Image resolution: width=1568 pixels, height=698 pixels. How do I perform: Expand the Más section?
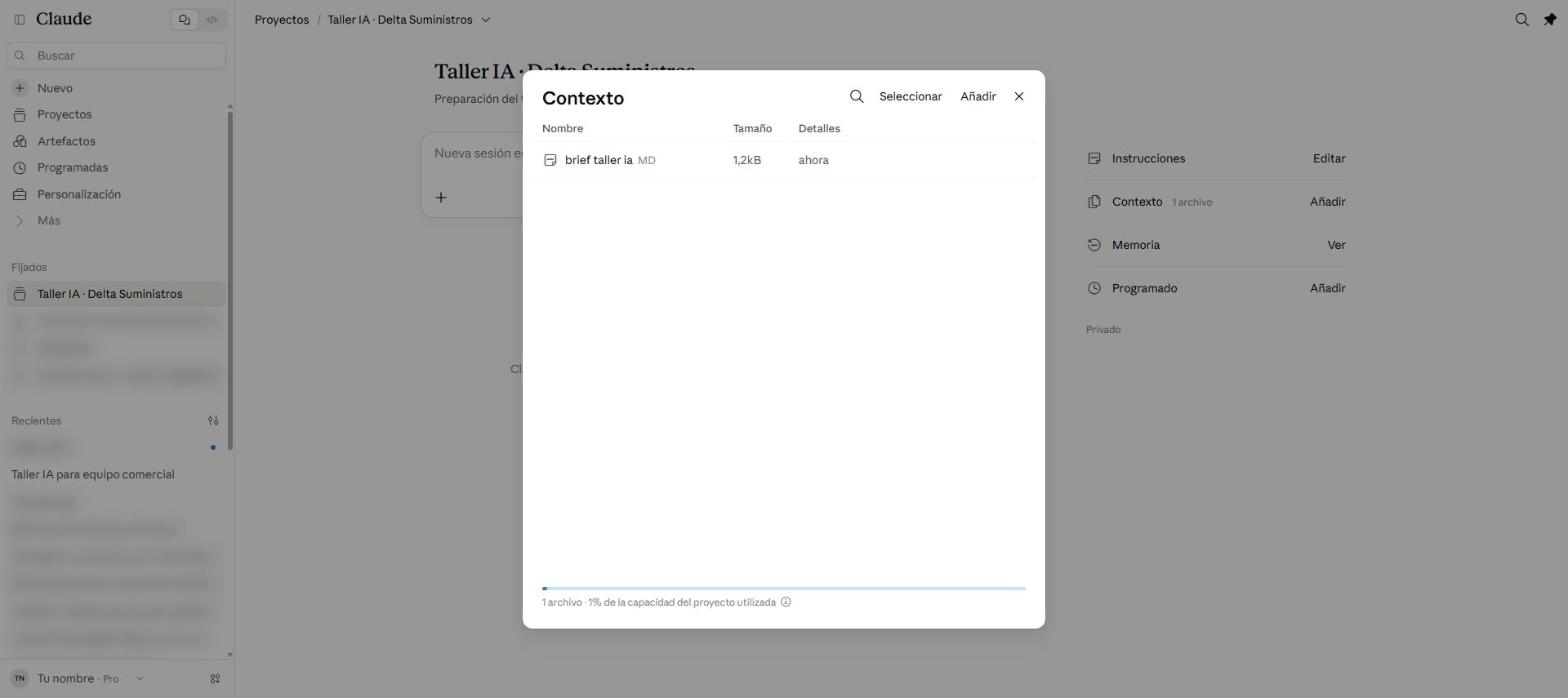coord(48,221)
